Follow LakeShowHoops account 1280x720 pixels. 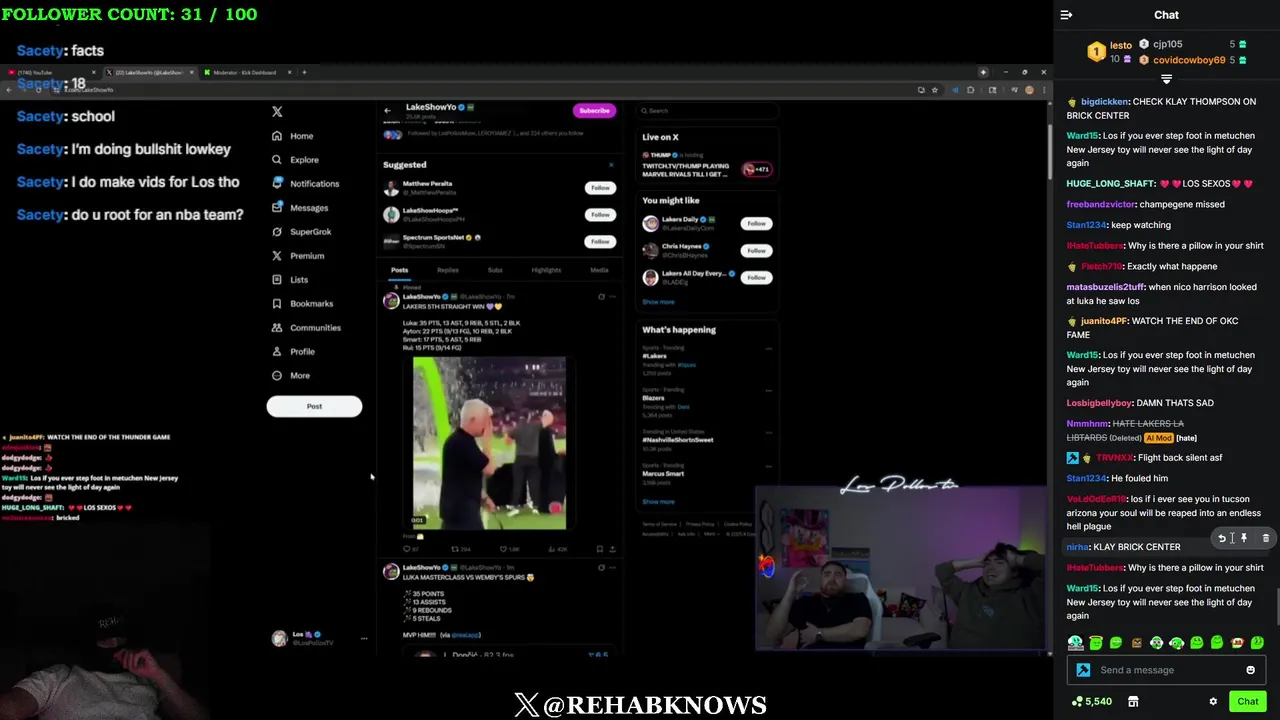600,214
